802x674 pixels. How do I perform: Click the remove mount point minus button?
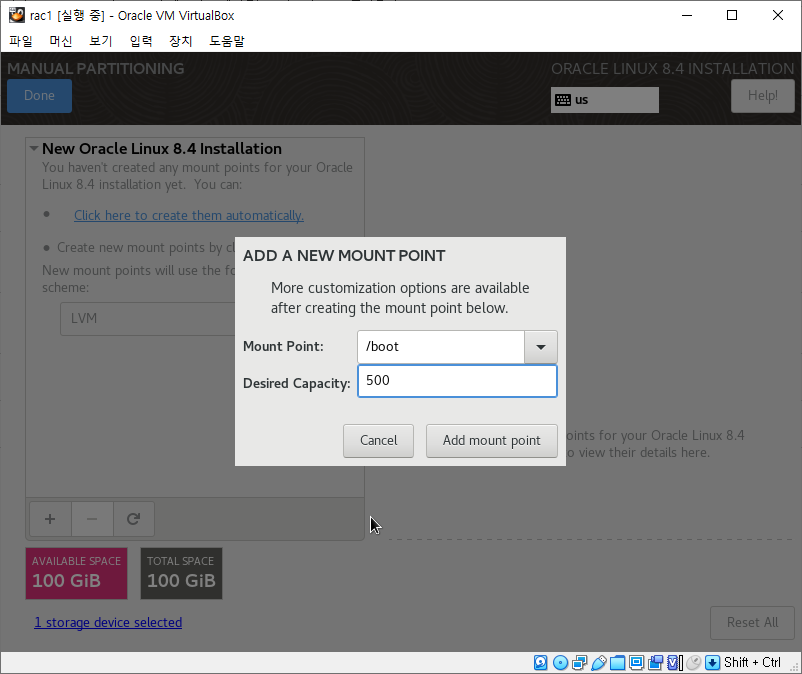(92, 519)
